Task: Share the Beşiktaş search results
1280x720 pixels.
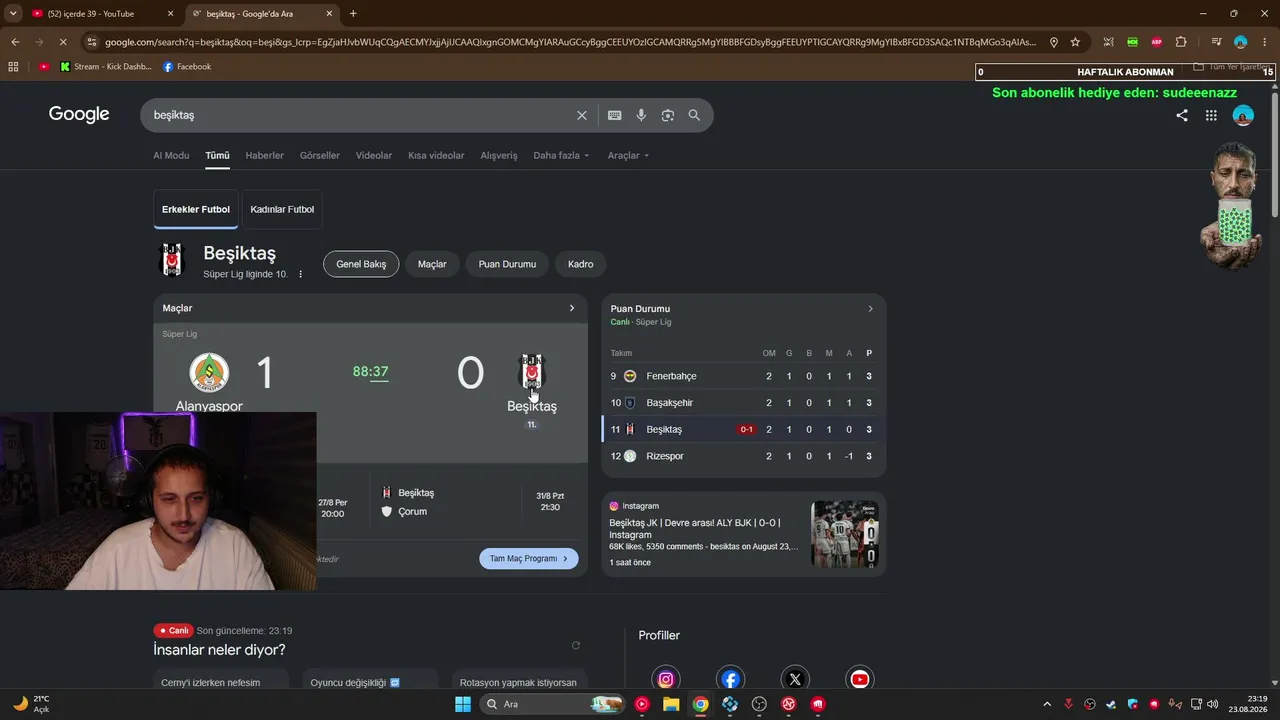Action: tap(1182, 115)
